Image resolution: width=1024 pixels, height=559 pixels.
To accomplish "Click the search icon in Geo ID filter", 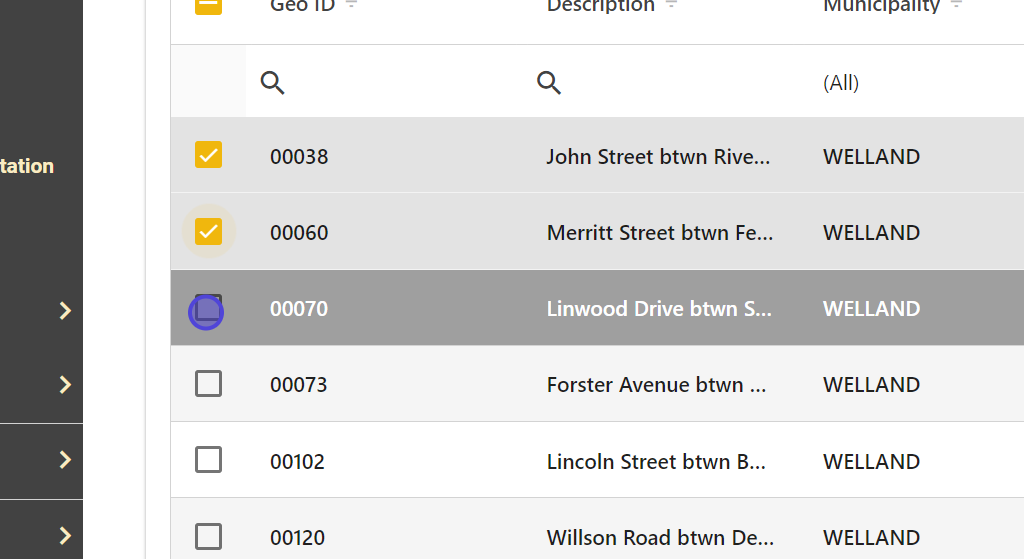I will tap(273, 83).
